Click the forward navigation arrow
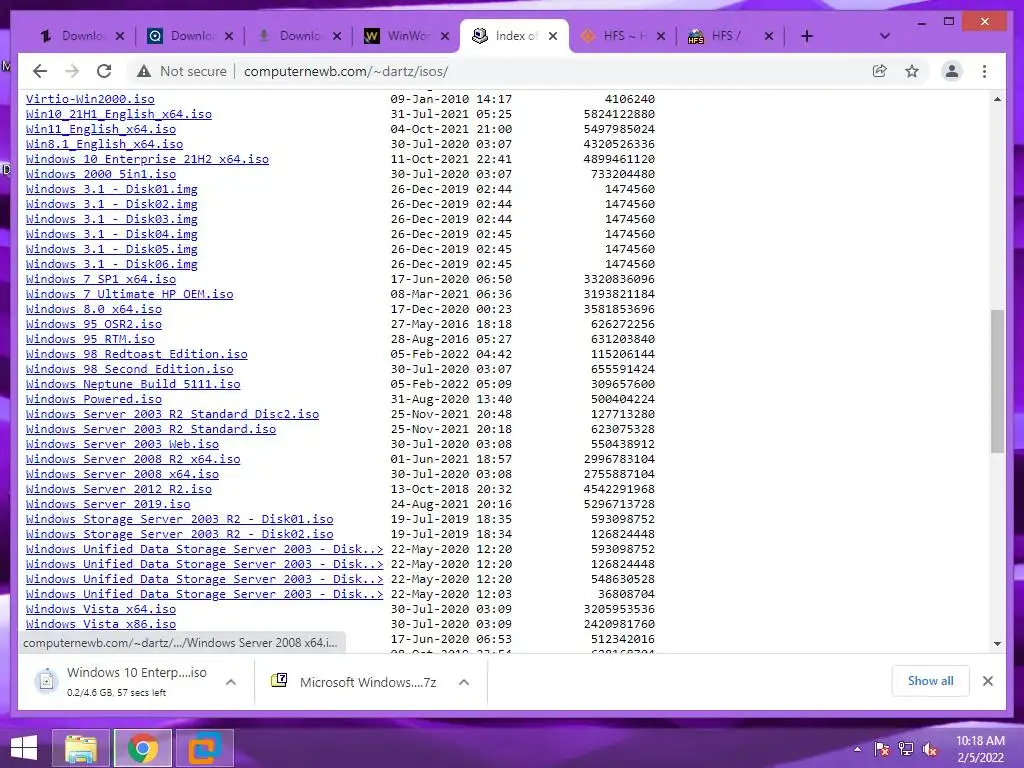 click(72, 71)
